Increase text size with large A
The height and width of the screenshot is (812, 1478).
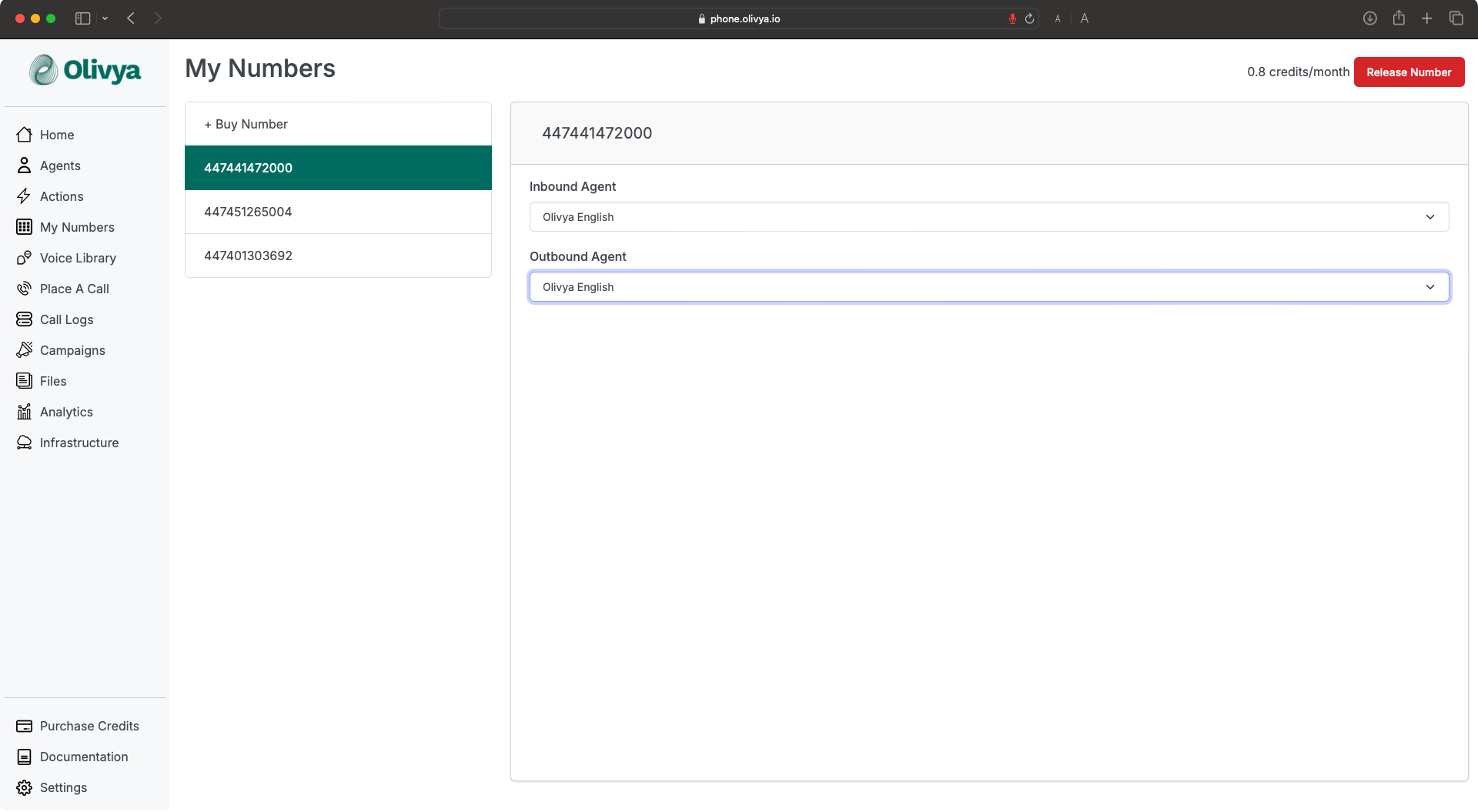pyautogui.click(x=1084, y=18)
